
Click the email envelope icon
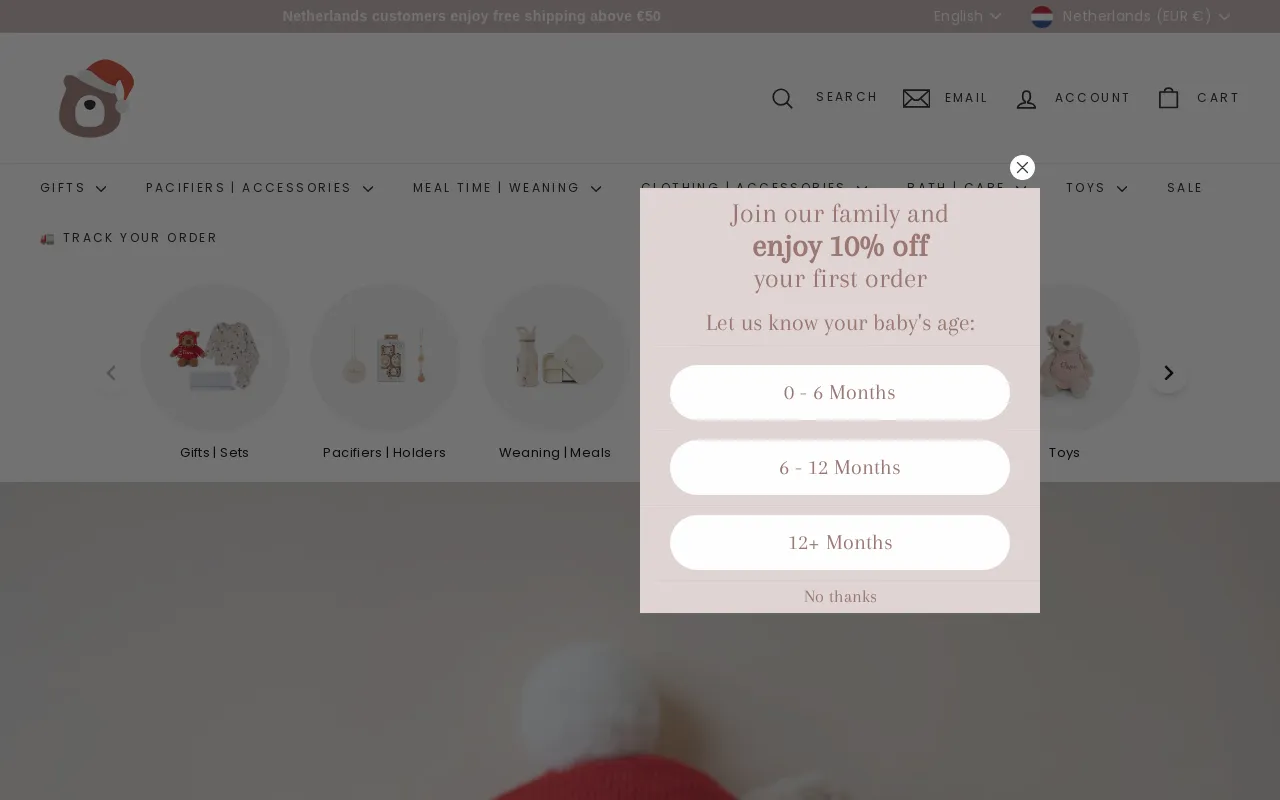tap(916, 98)
